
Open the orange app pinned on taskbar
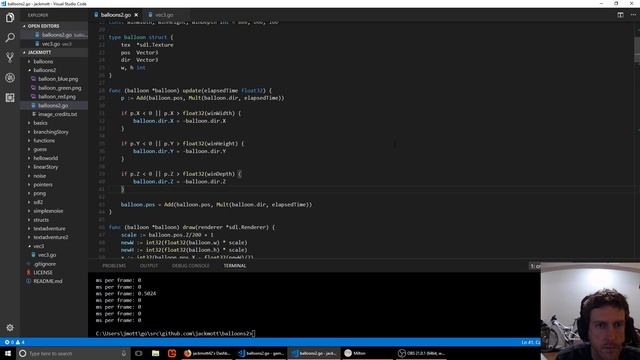coord(172,353)
